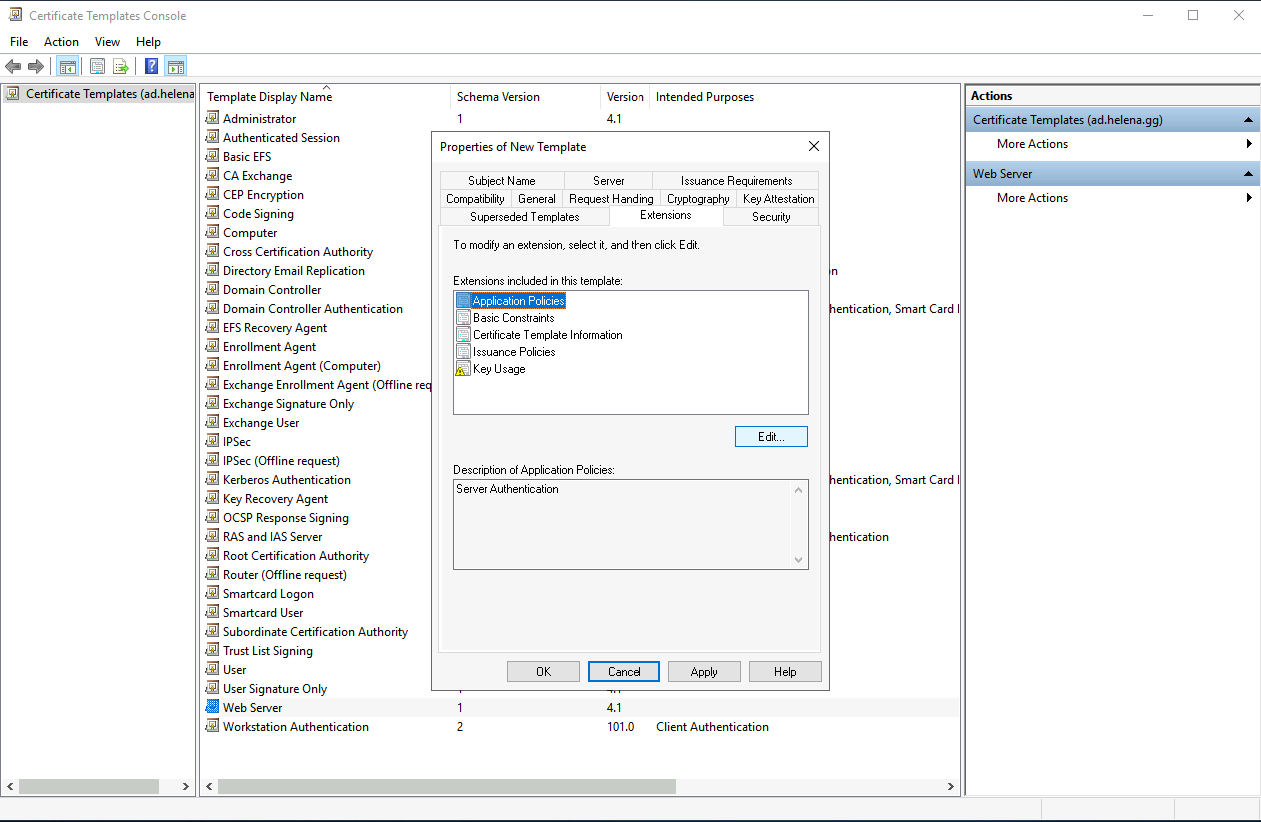
Task: Click the Back arrow in the toolbar
Action: point(13,67)
